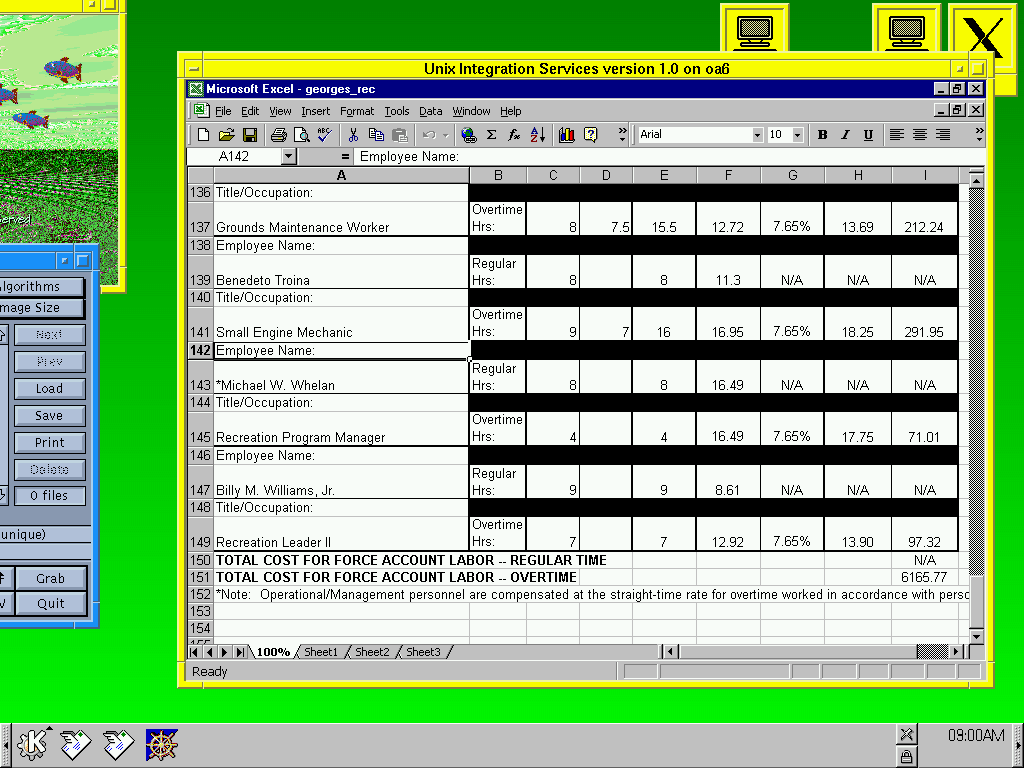Open the Format menu
The width and height of the screenshot is (1024, 768).
356,111
